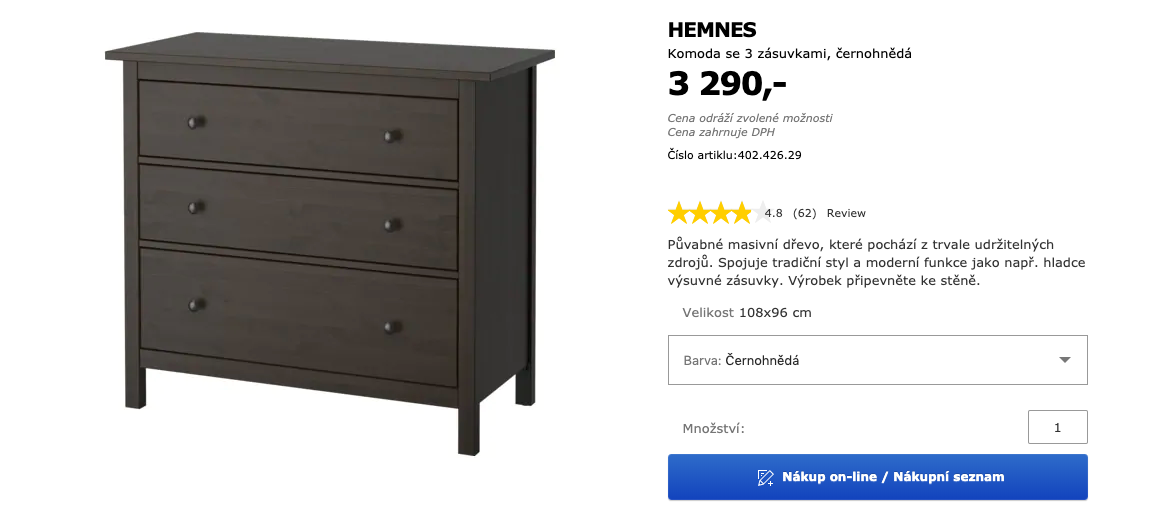Open the Review link

coord(846,213)
